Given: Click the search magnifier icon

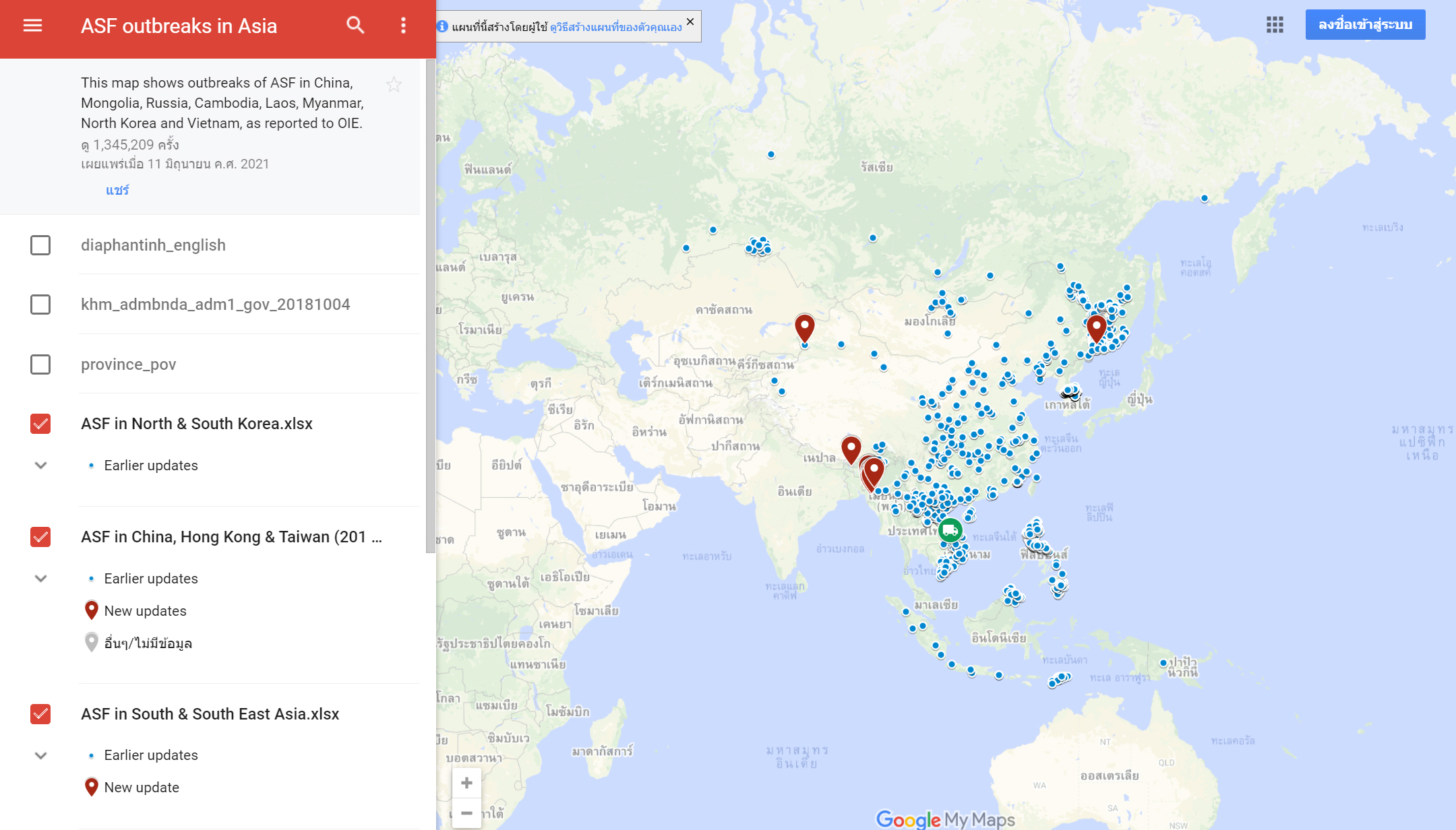Looking at the screenshot, I should [x=355, y=26].
